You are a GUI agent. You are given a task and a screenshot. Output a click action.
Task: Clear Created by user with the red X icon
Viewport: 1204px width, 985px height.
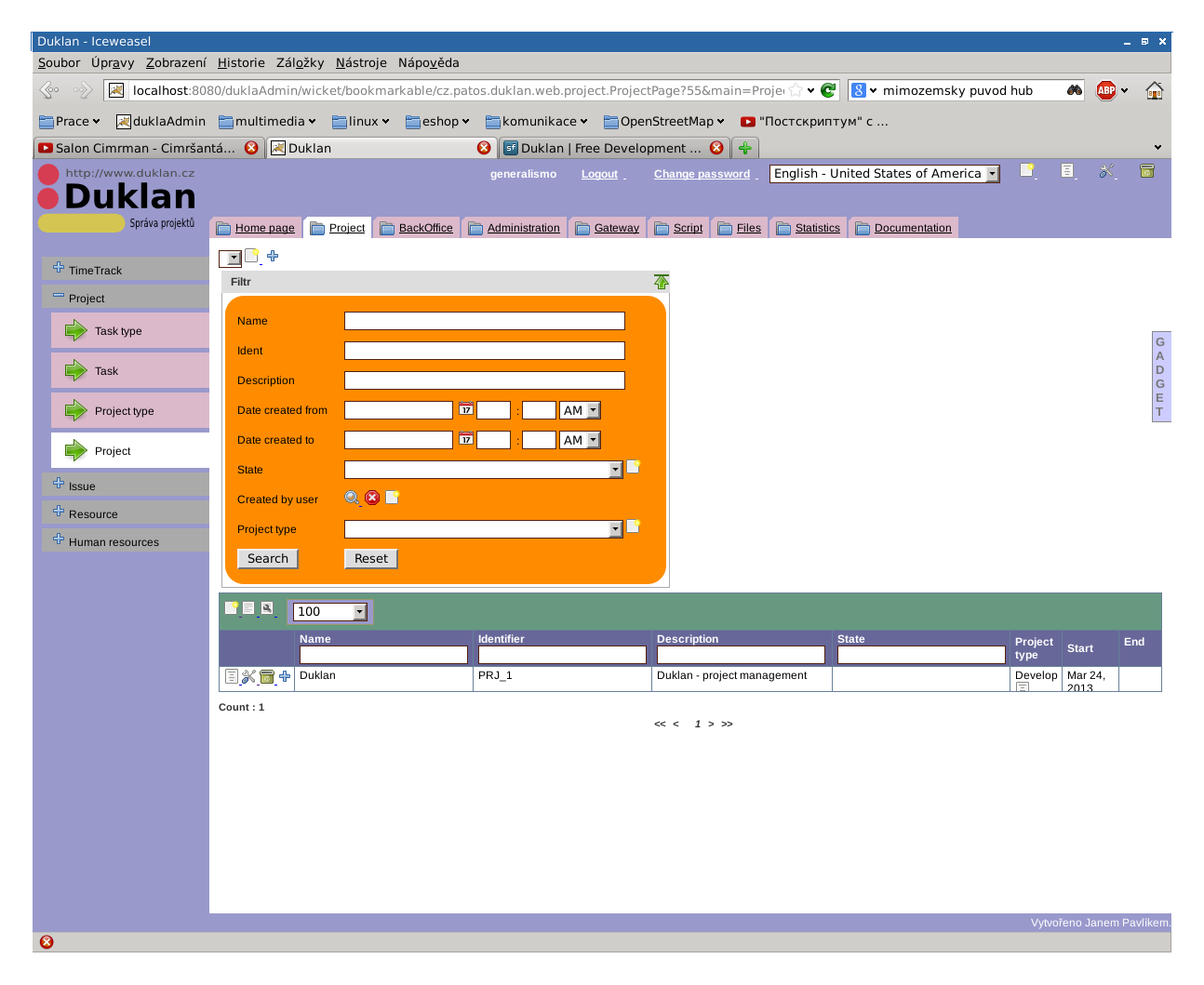372,498
